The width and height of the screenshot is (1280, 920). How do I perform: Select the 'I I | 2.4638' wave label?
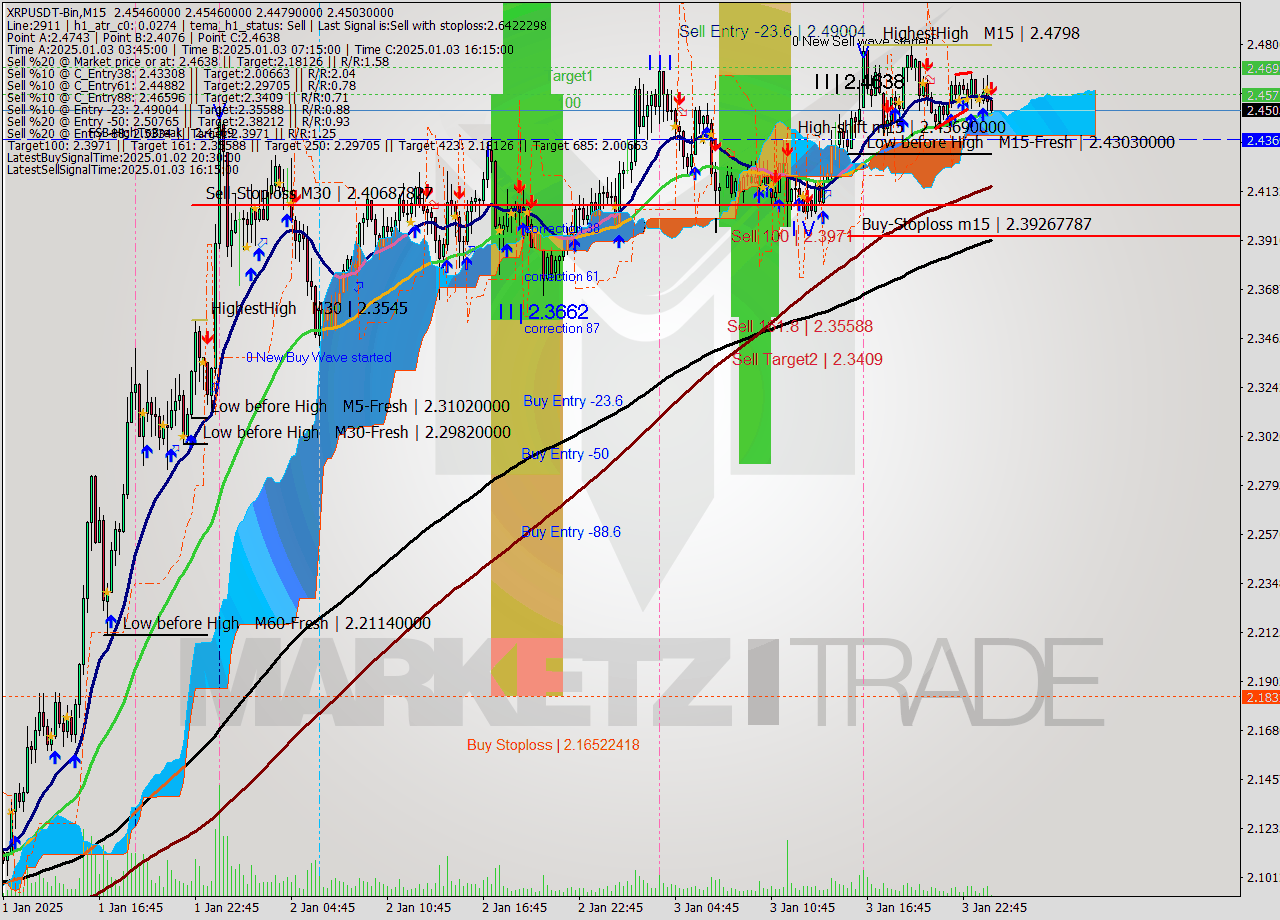tap(861, 82)
